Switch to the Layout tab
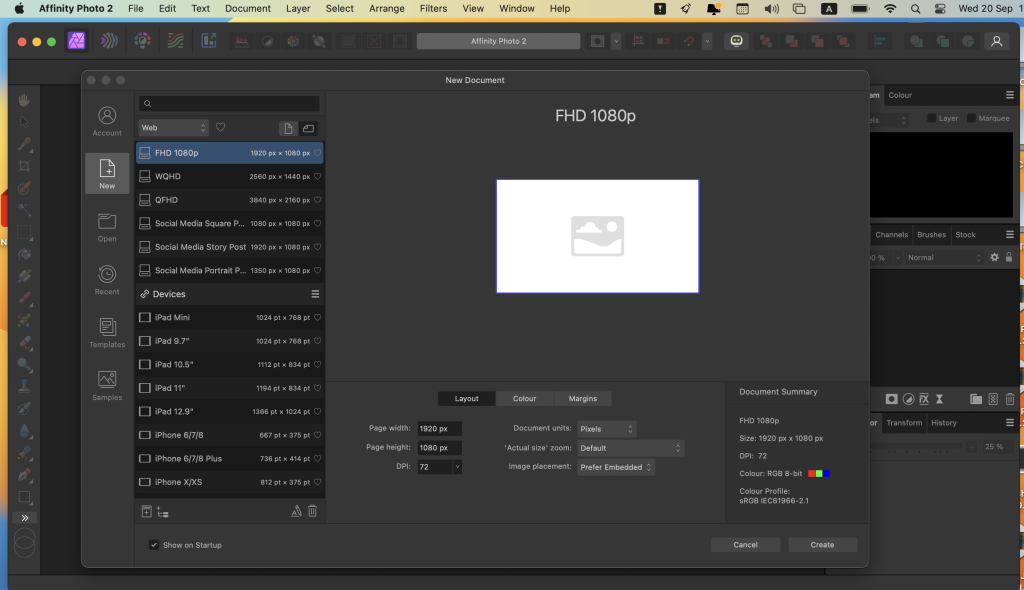The image size is (1024, 590). pyautogui.click(x=466, y=399)
